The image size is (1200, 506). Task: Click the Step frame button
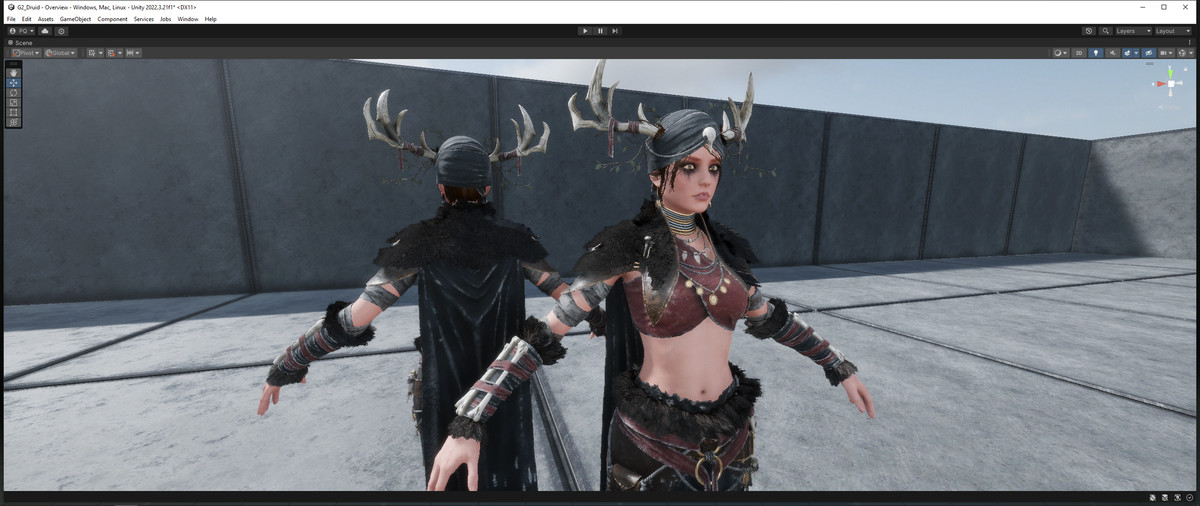(615, 31)
